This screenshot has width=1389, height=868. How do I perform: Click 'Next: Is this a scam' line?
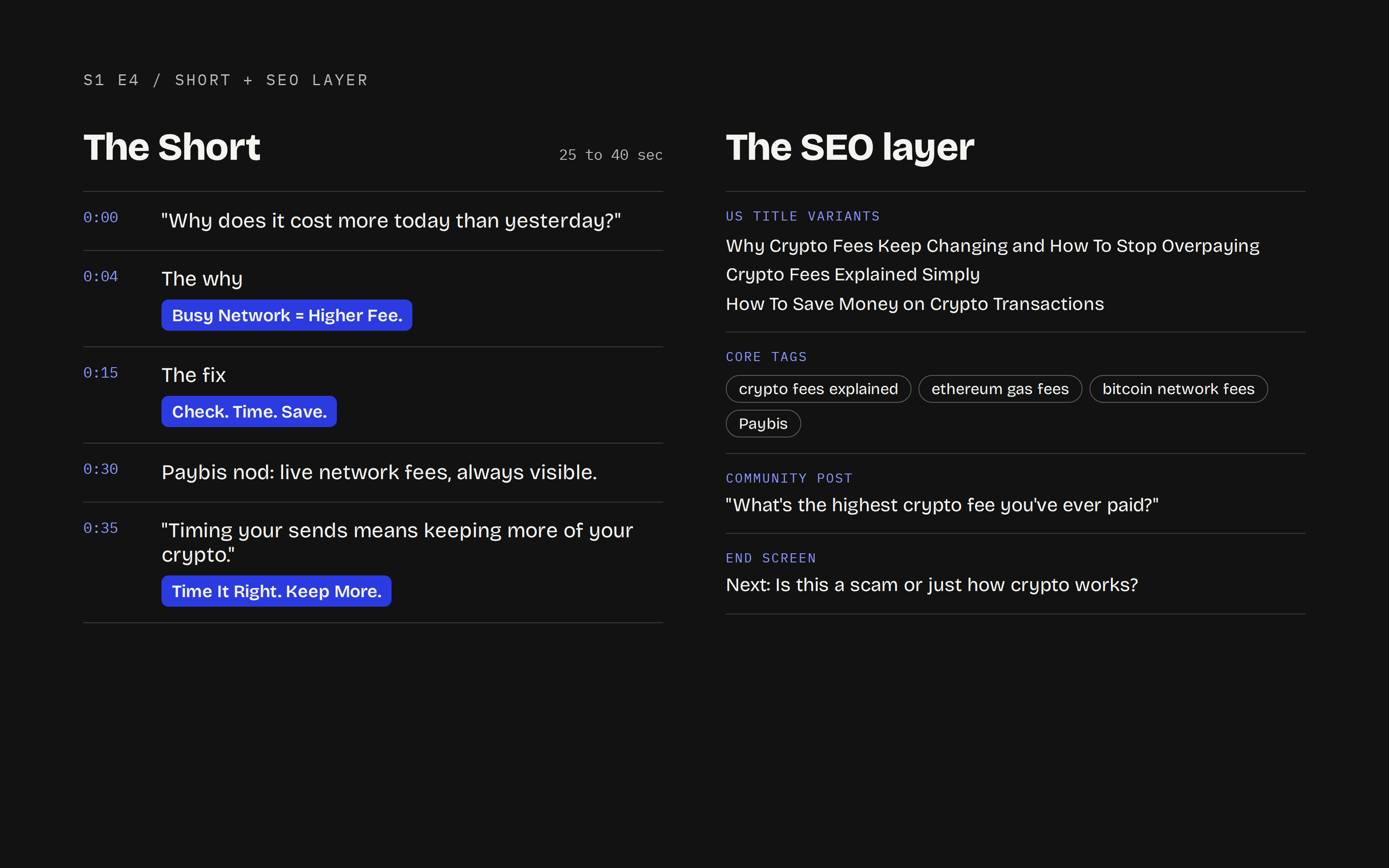coord(931,585)
